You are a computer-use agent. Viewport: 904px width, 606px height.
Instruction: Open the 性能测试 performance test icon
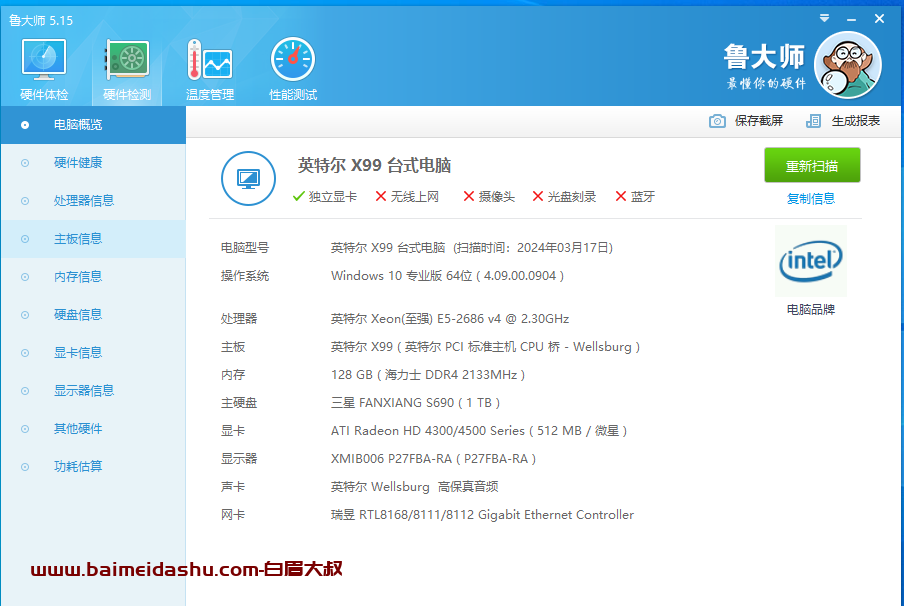(293, 70)
